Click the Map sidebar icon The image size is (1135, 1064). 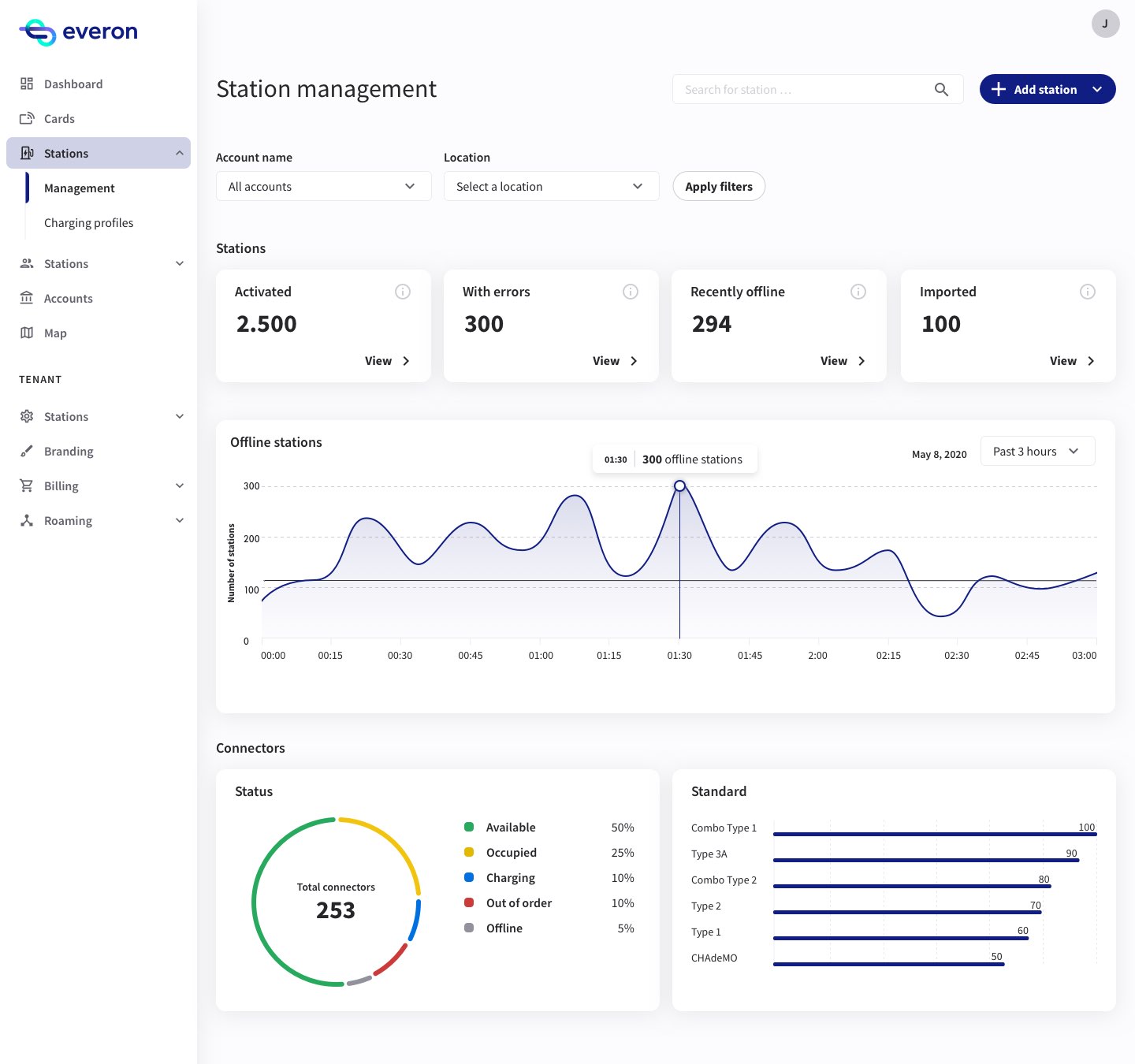tap(27, 333)
